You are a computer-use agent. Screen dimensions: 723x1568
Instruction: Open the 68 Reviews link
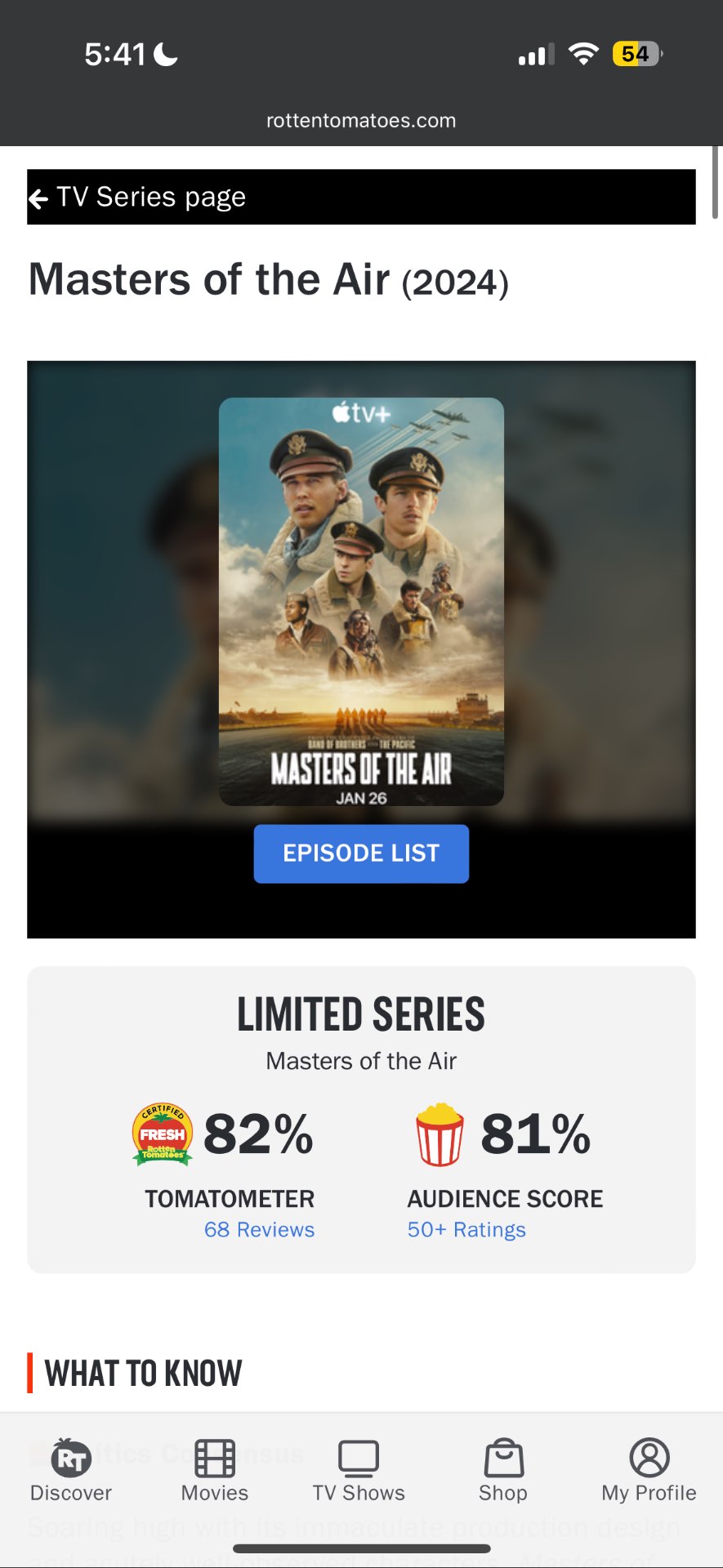(259, 1230)
